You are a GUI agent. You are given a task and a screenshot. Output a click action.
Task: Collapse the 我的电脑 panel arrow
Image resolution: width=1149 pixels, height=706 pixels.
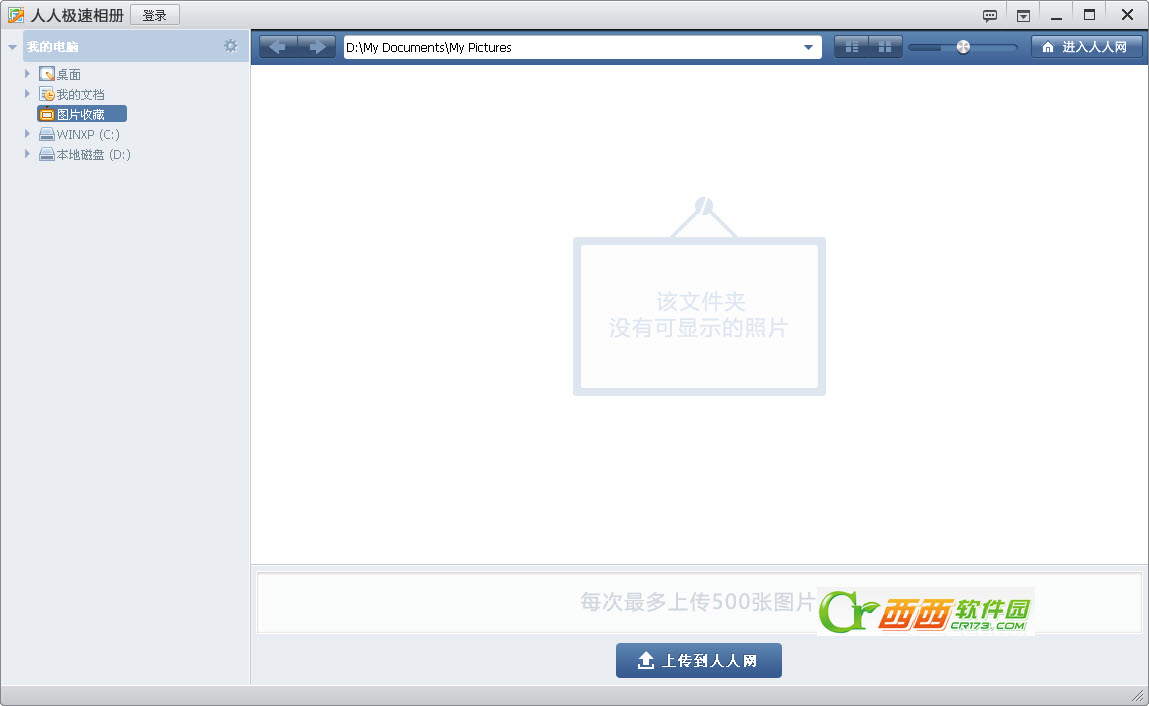pyautogui.click(x=12, y=47)
